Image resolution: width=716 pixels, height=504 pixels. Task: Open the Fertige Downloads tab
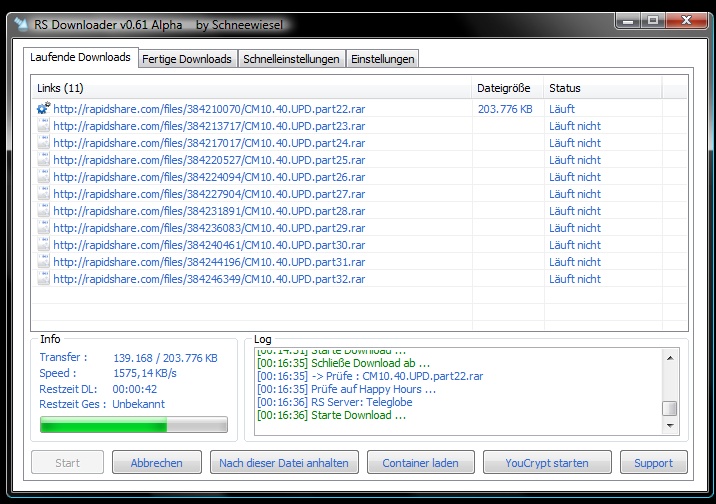tap(187, 59)
